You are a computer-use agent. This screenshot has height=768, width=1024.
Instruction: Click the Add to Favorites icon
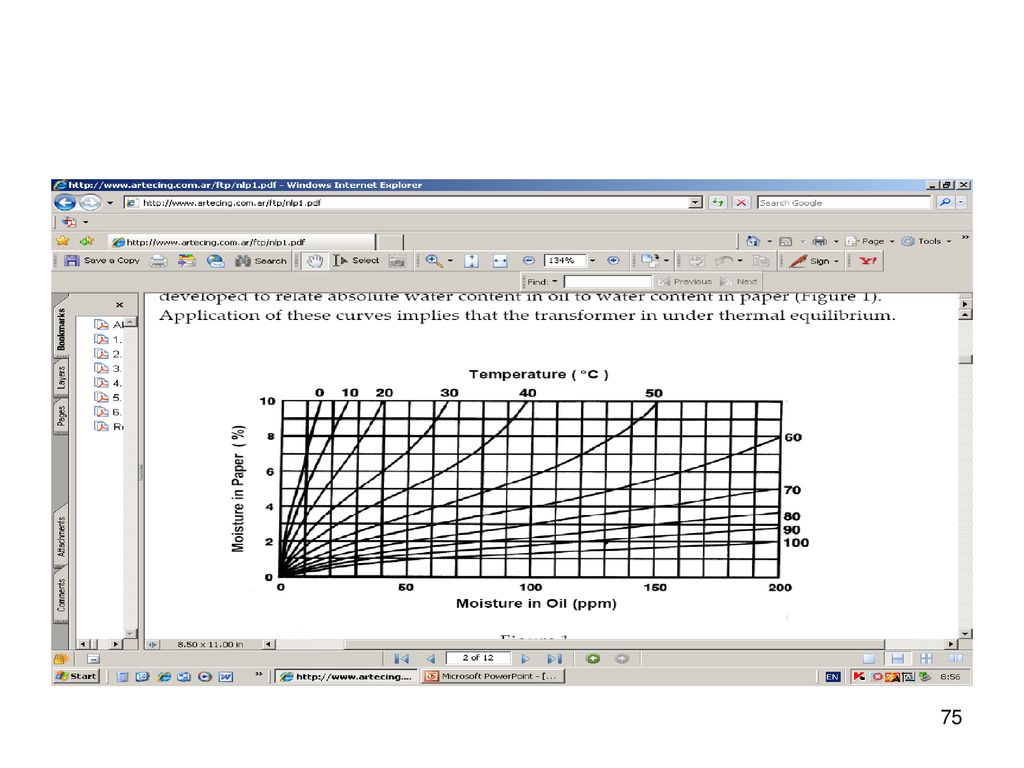tap(86, 242)
